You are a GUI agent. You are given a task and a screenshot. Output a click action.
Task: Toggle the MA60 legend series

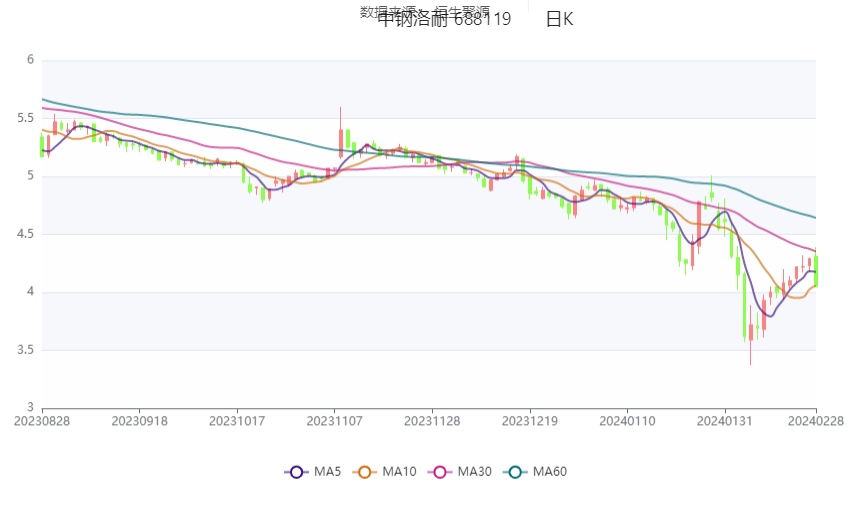click(x=535, y=472)
